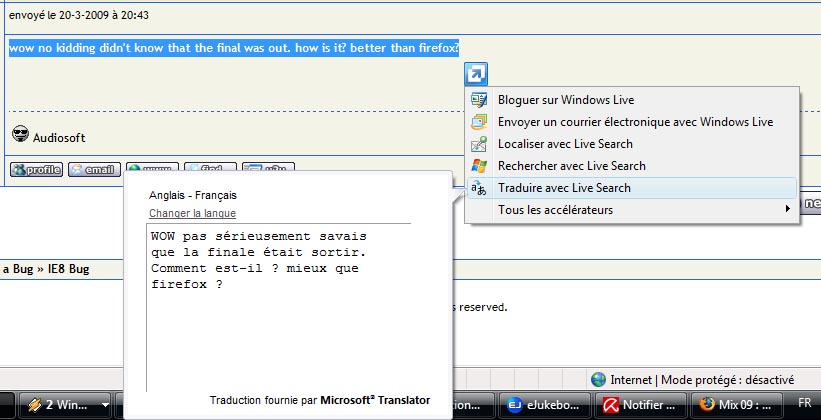Click the sunglasses smiley next to Audiosoft
821x420 pixels.
coord(20,134)
